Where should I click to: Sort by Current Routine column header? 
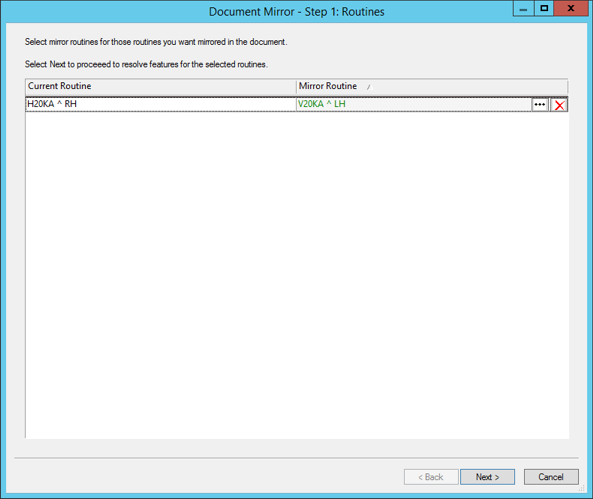point(161,86)
